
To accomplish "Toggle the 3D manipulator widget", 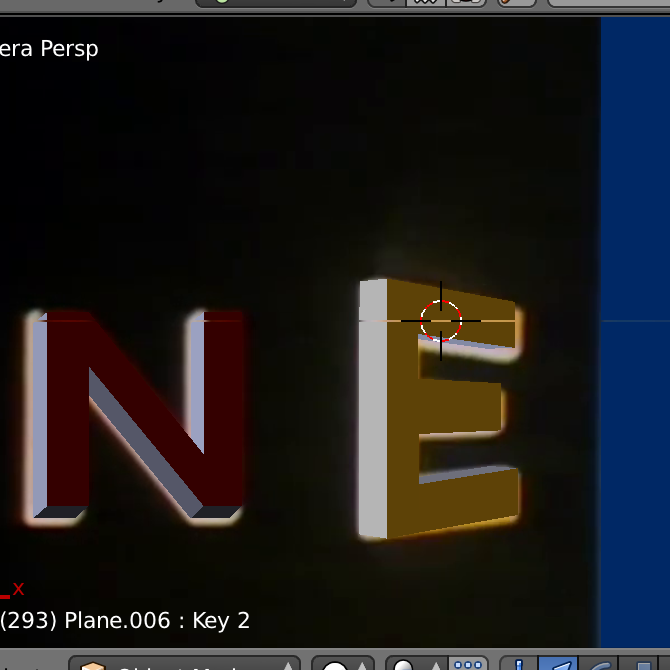I will (519, 666).
